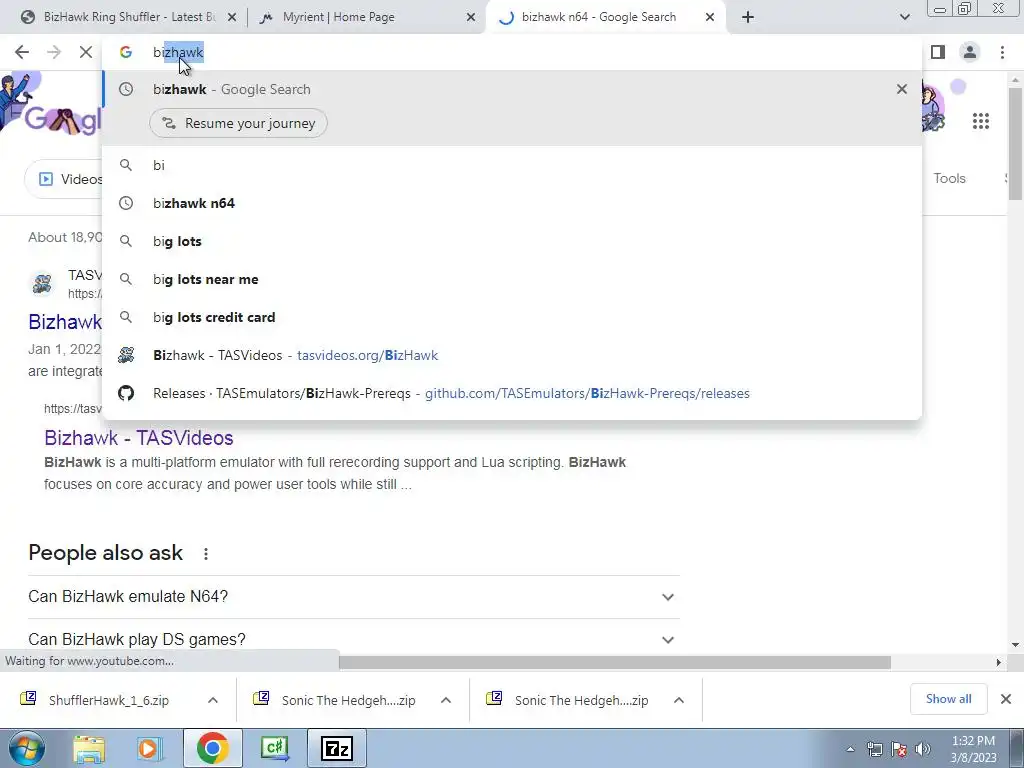The height and width of the screenshot is (768, 1024).
Task: Open the tab search dropdown
Action: pos(904,17)
